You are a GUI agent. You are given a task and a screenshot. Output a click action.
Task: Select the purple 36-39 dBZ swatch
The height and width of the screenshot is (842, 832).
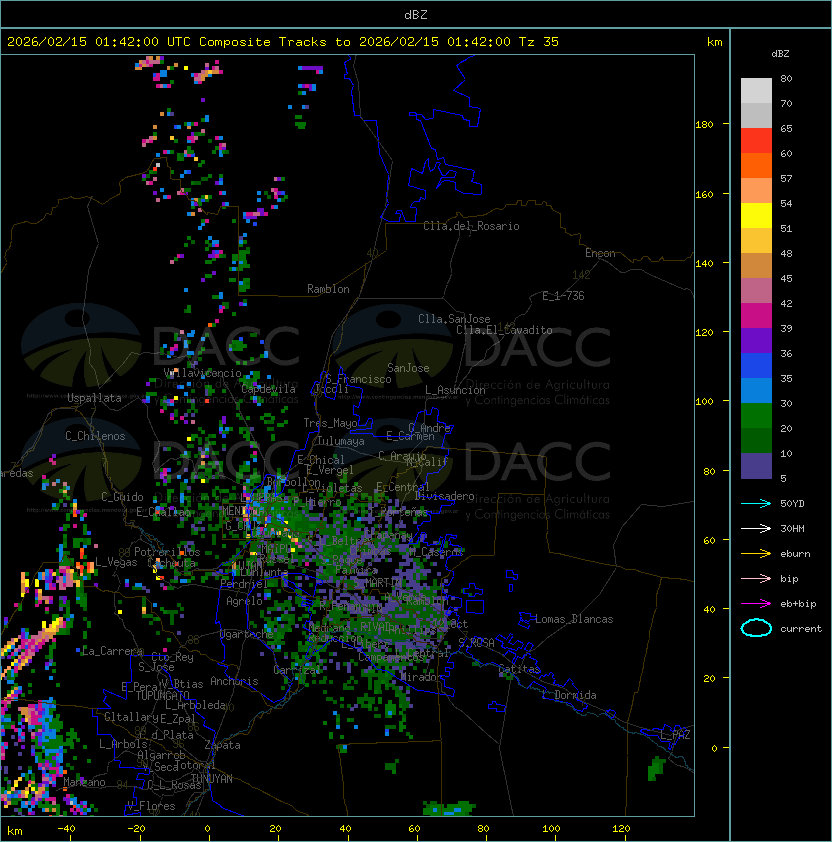pos(756,340)
